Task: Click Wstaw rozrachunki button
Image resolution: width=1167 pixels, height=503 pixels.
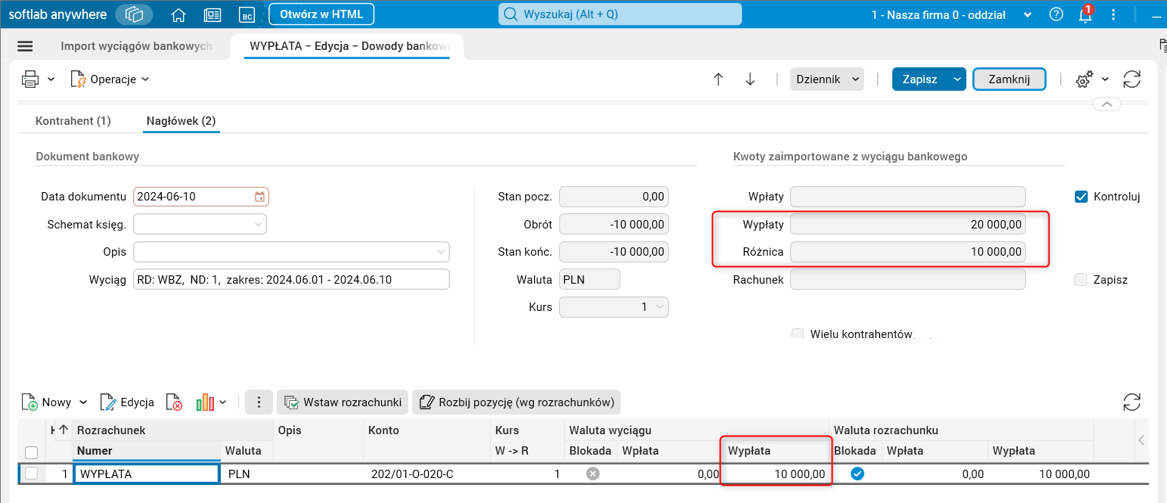Action: 343,403
